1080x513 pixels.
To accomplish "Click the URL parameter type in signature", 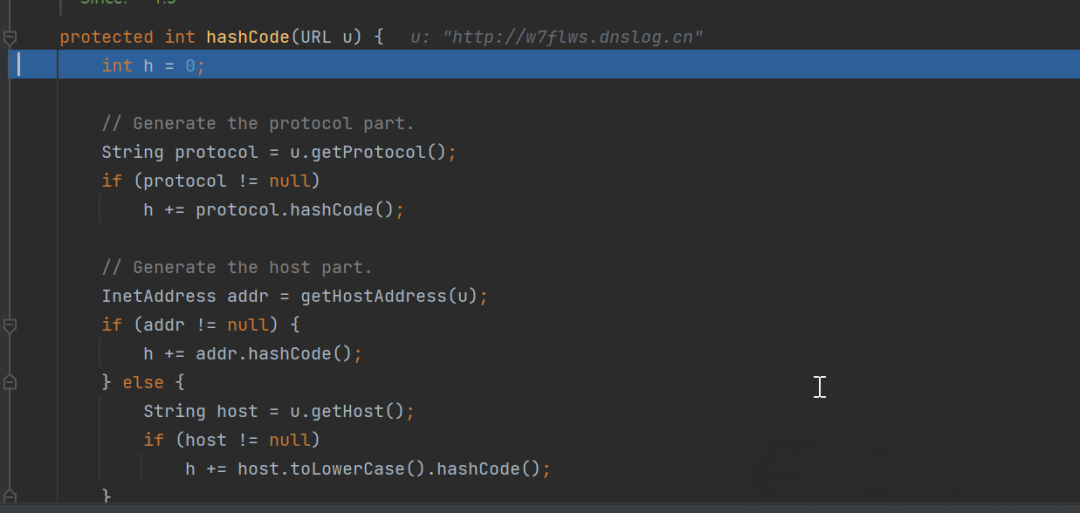I will [x=316, y=37].
